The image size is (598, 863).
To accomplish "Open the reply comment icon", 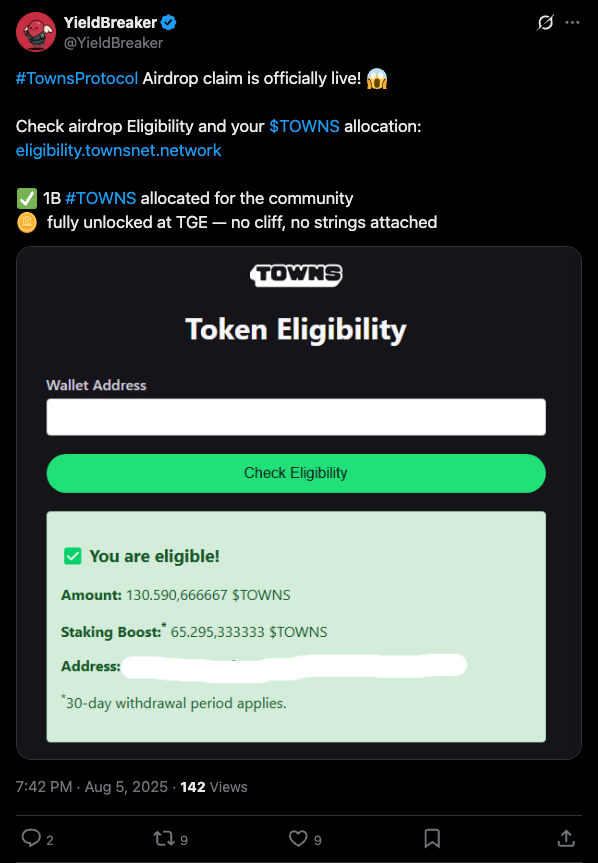I will click(x=31, y=838).
